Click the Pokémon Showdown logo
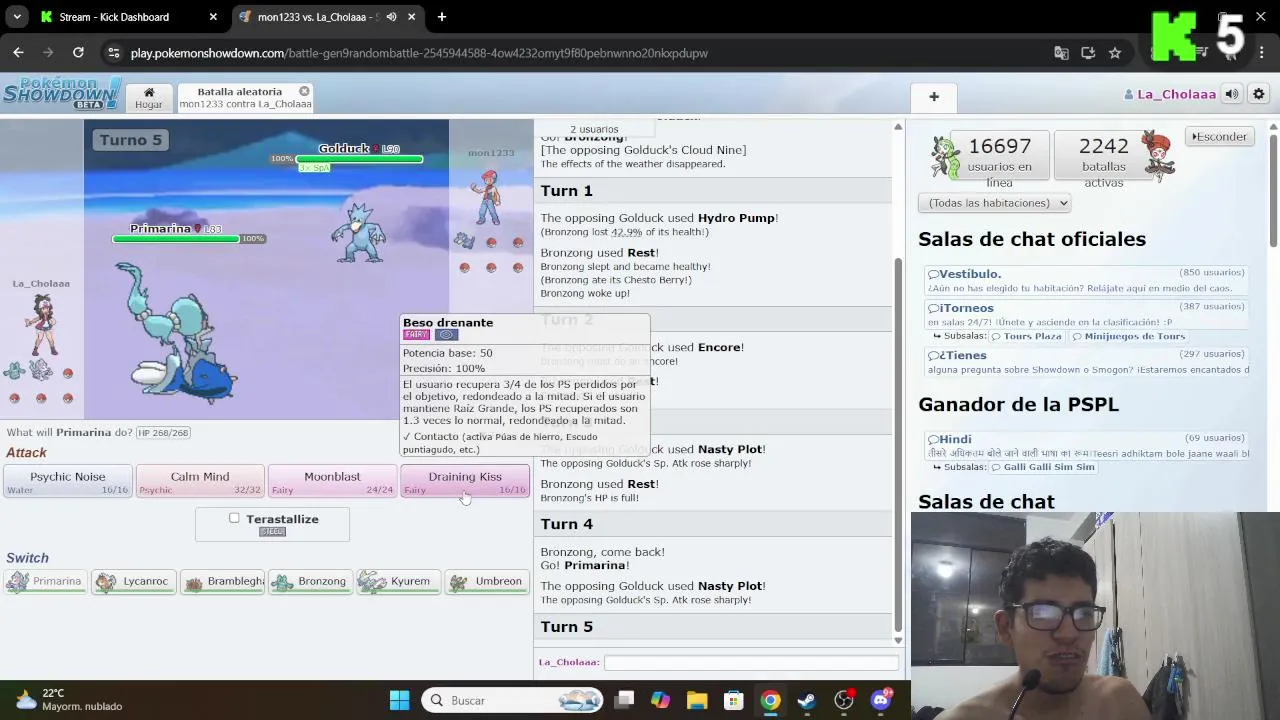Screen dimensions: 1280x720 click(x=62, y=92)
